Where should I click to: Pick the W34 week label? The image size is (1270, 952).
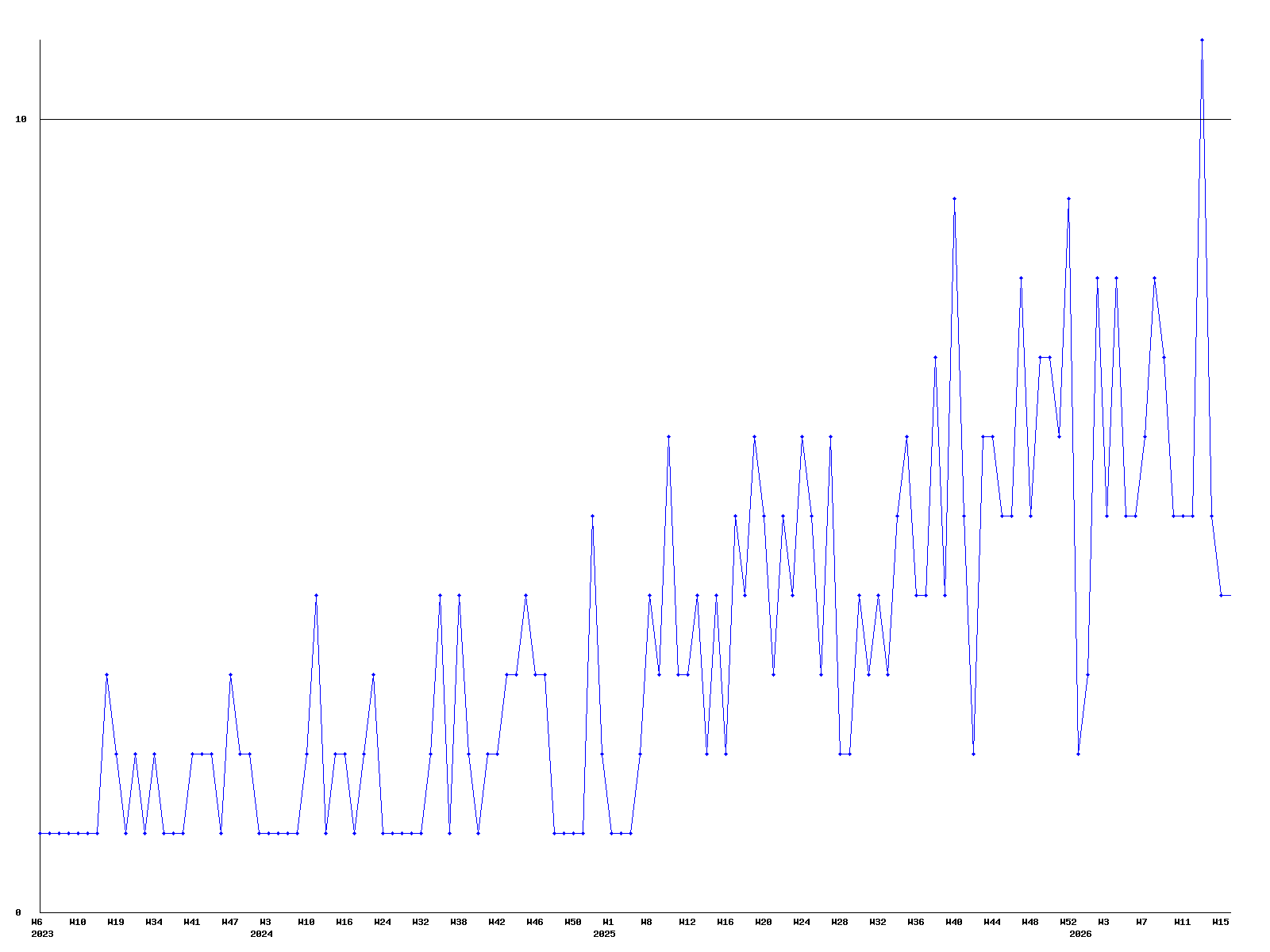click(154, 922)
